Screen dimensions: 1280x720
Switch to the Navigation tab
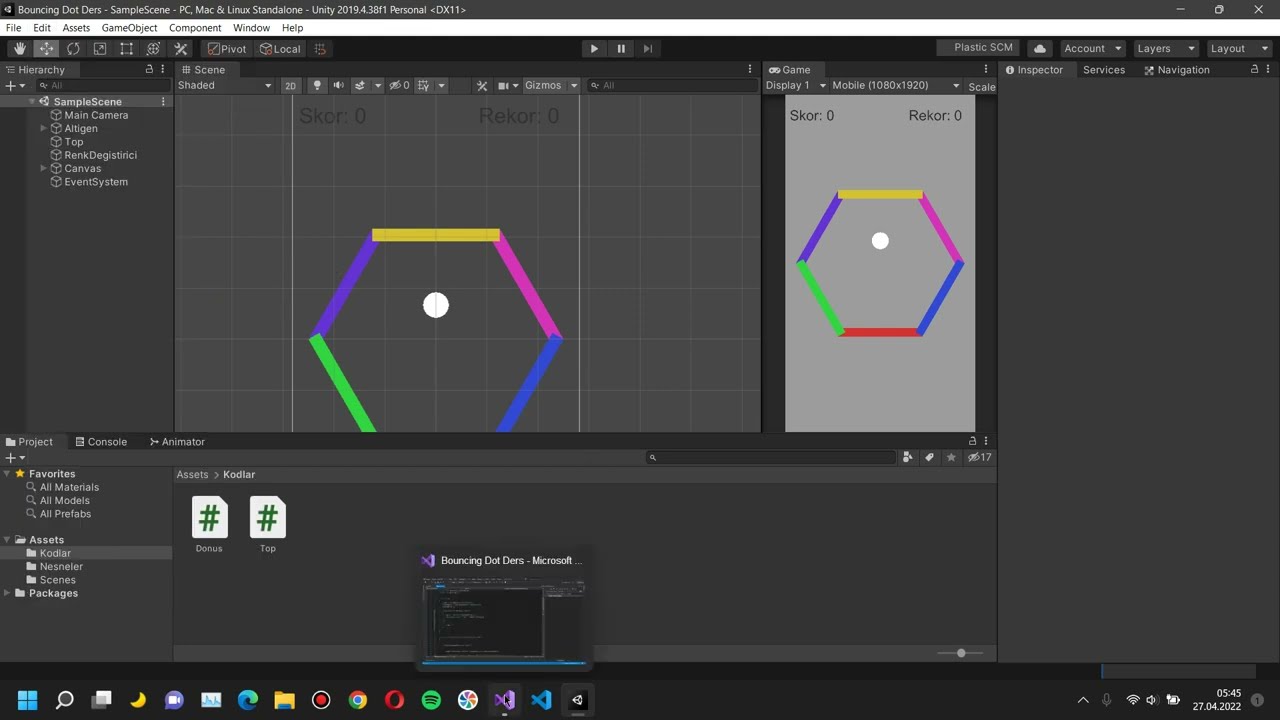1176,69
